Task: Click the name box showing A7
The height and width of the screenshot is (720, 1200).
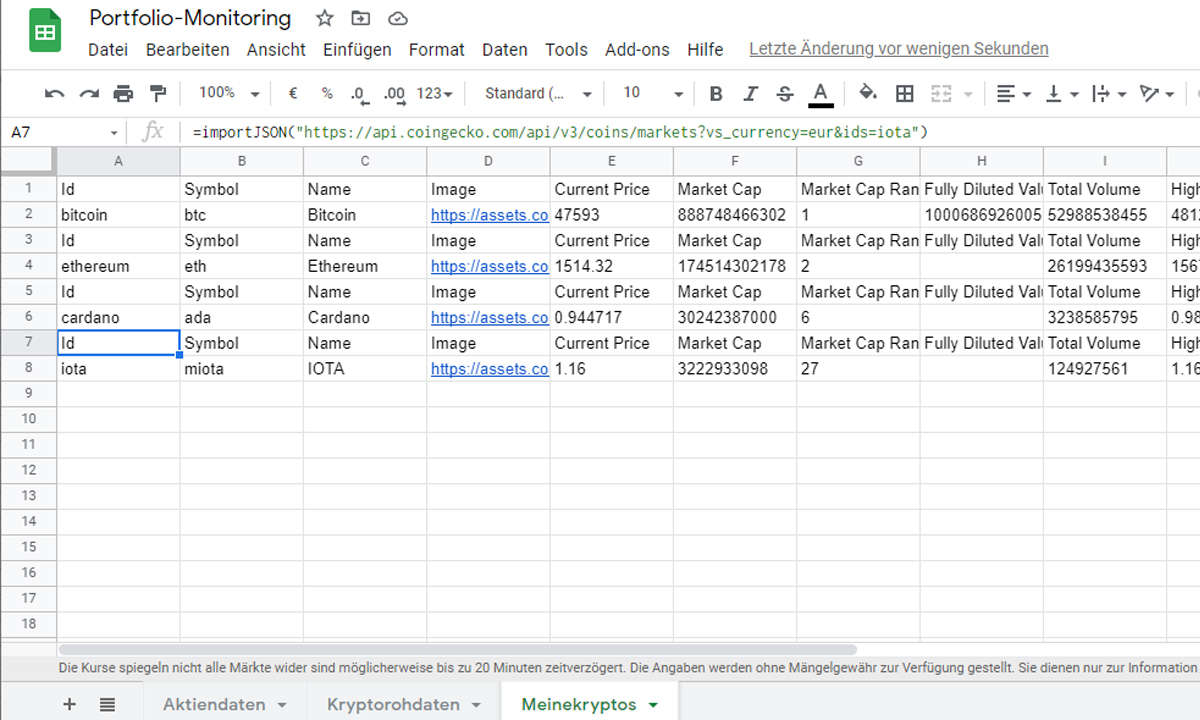Action: pyautogui.click(x=65, y=132)
